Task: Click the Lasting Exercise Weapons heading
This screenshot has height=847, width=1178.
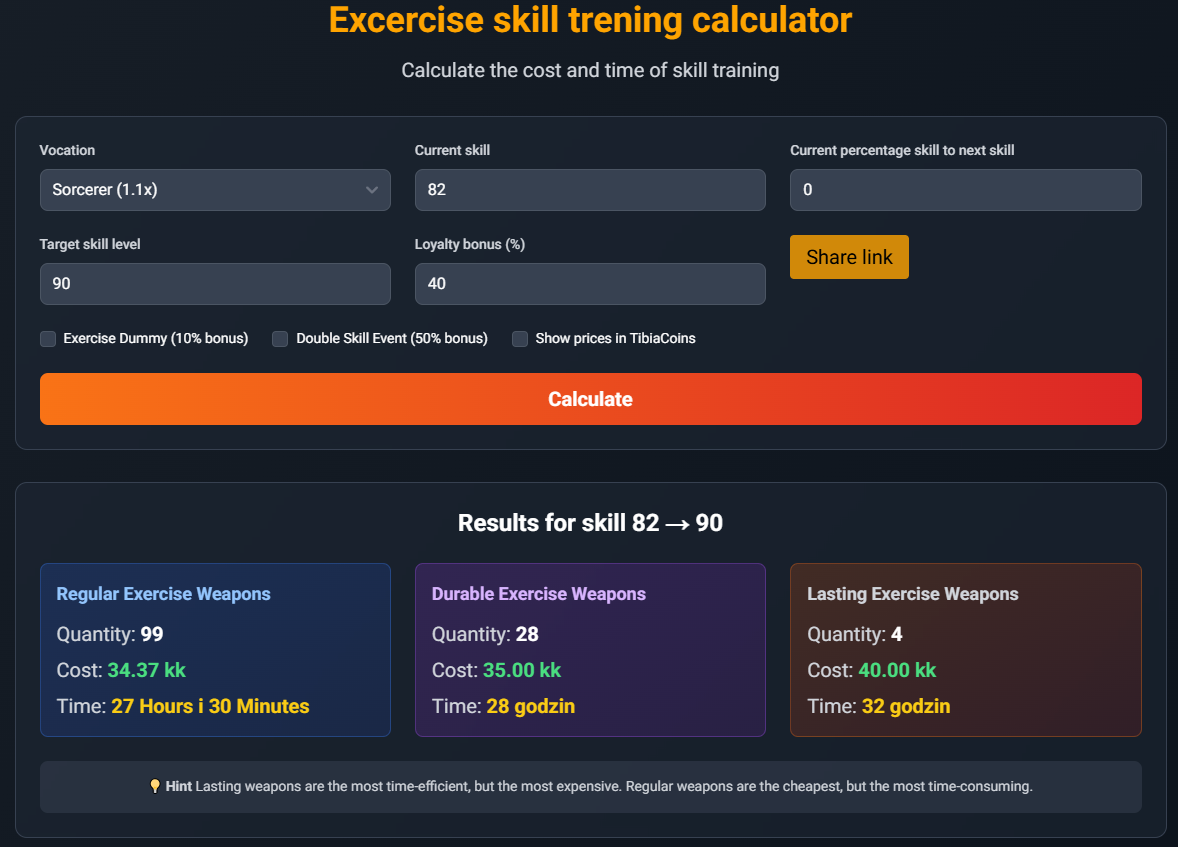Action: pos(913,594)
